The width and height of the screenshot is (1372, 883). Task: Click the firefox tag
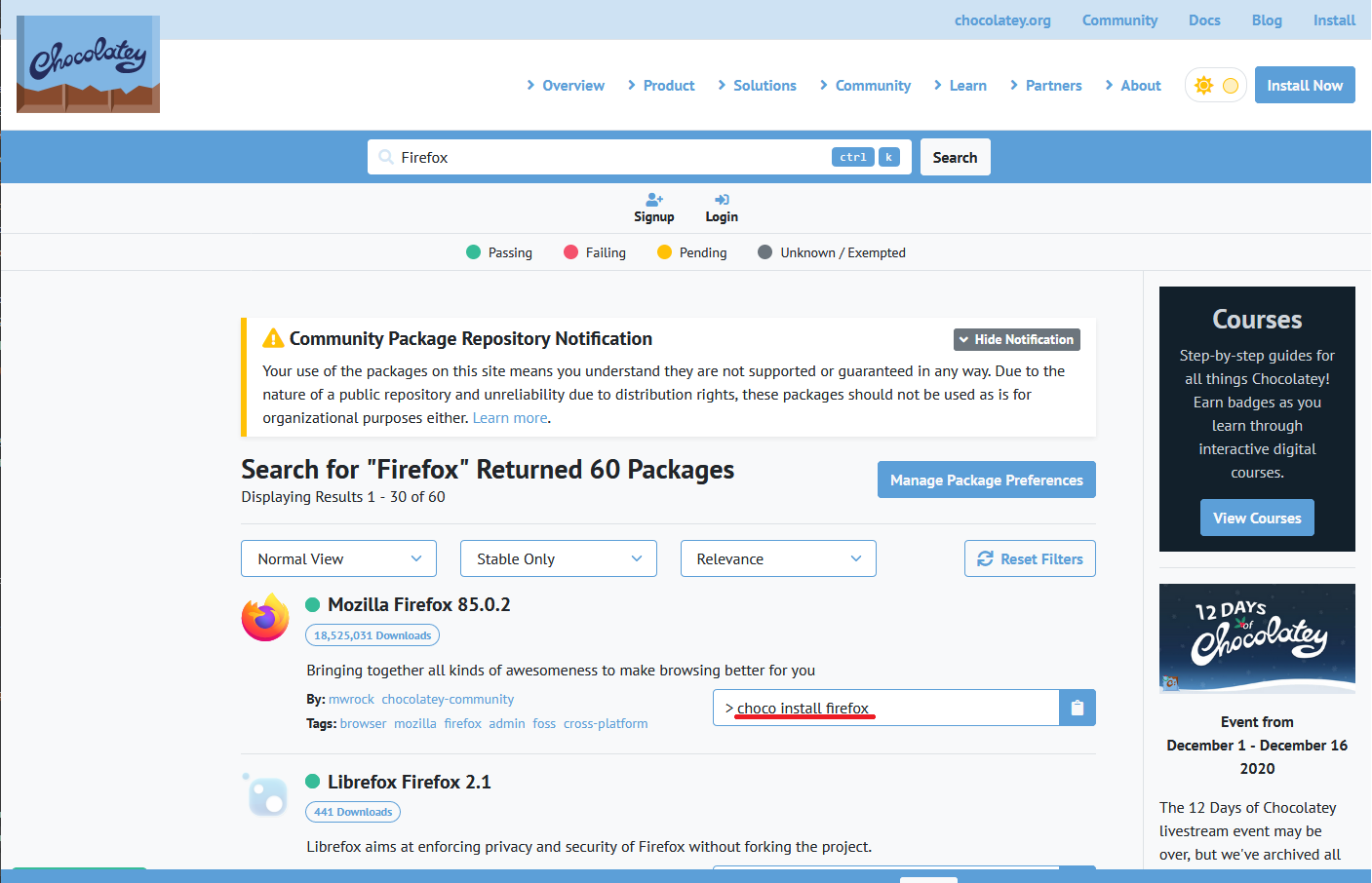[x=463, y=723]
